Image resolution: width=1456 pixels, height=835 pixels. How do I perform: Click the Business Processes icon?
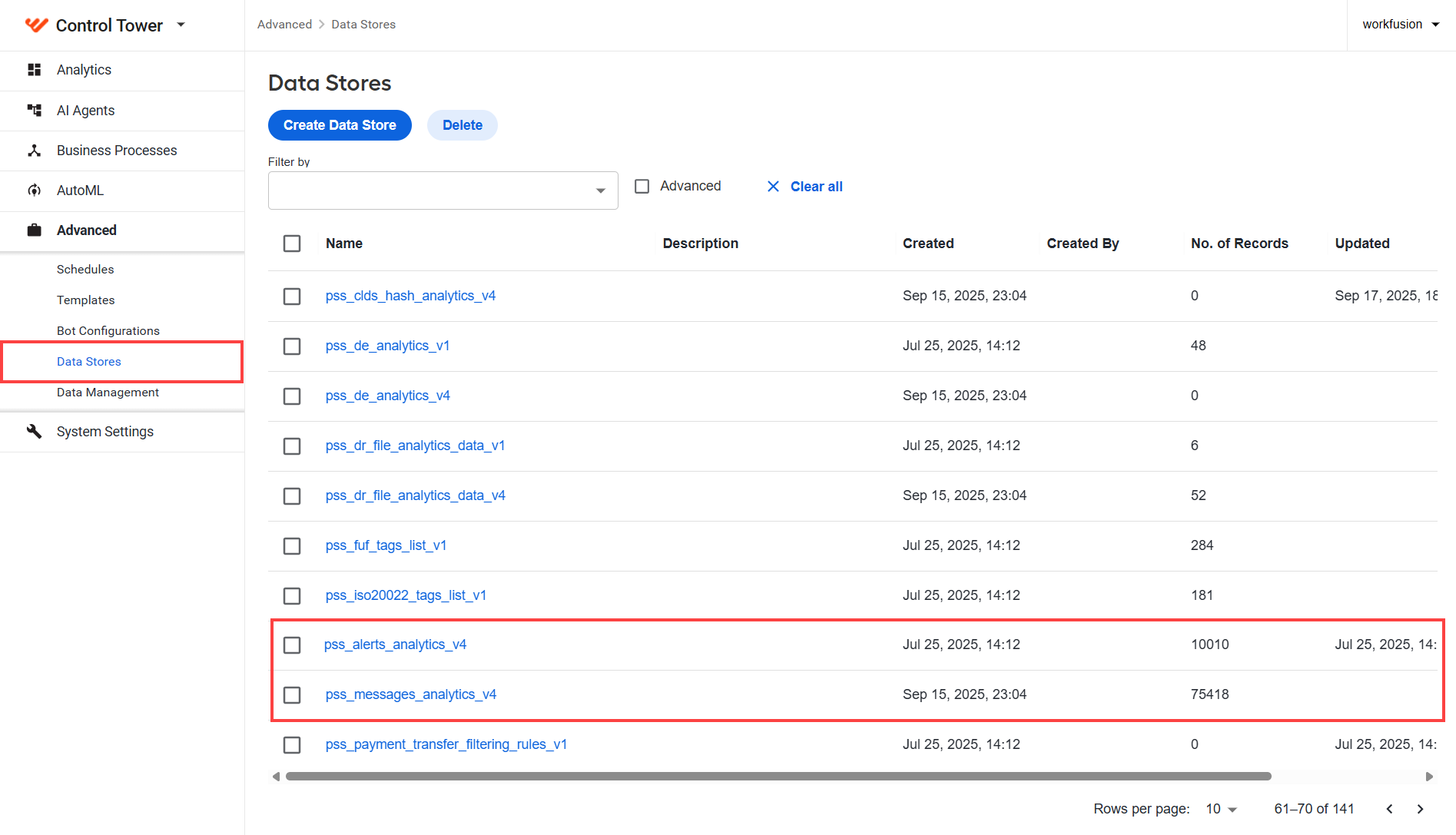click(34, 151)
